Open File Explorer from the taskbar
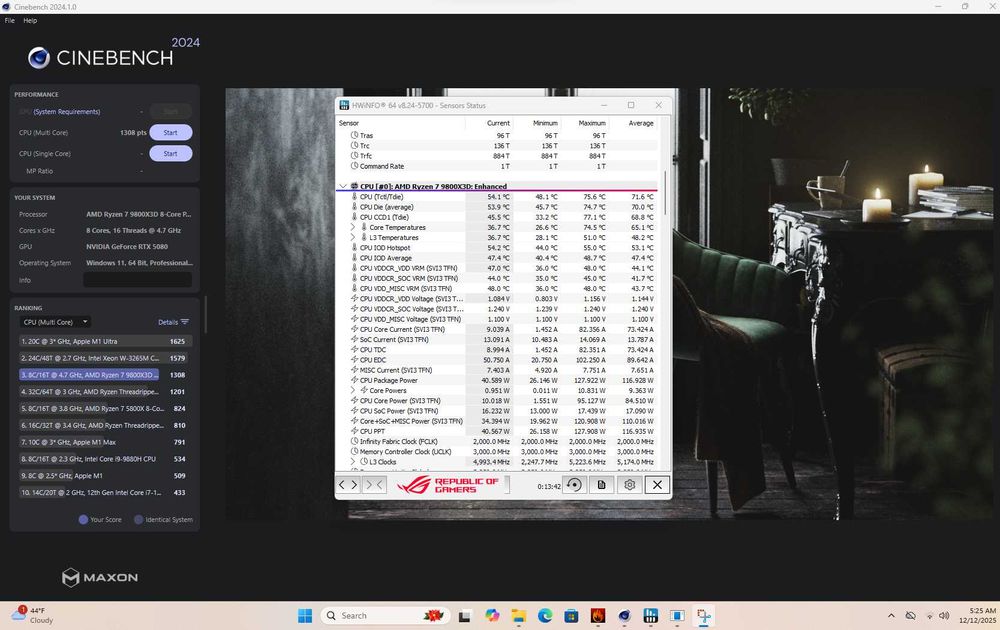1000x630 pixels. [518, 615]
